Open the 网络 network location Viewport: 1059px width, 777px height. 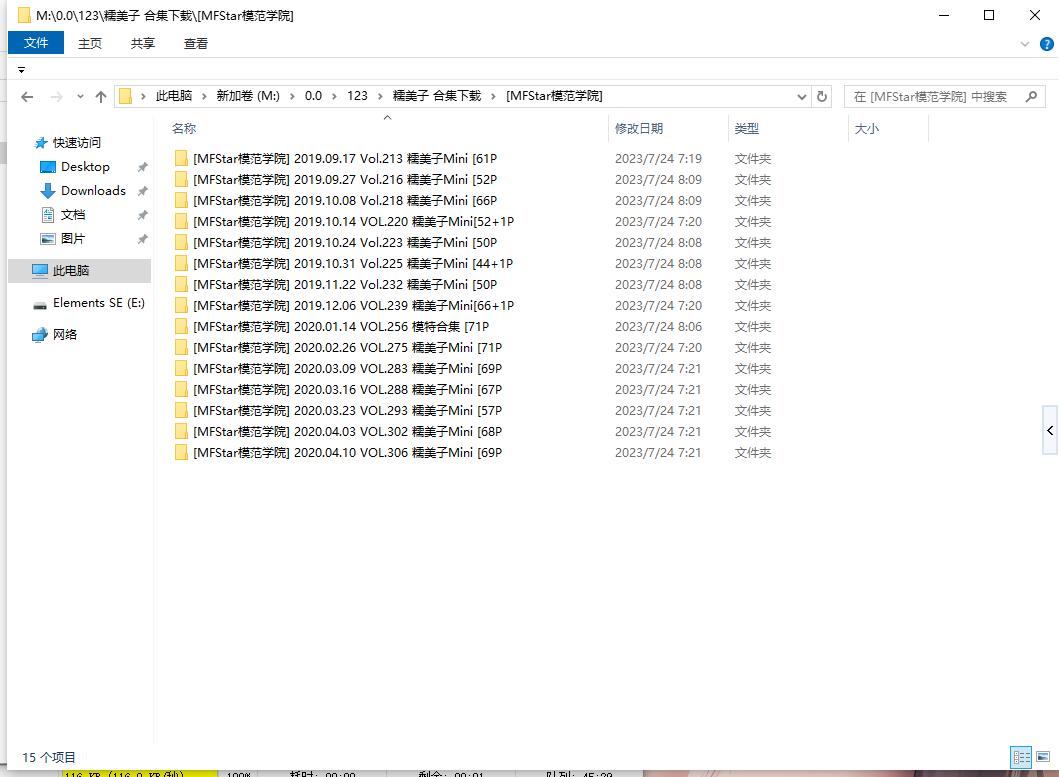point(65,335)
